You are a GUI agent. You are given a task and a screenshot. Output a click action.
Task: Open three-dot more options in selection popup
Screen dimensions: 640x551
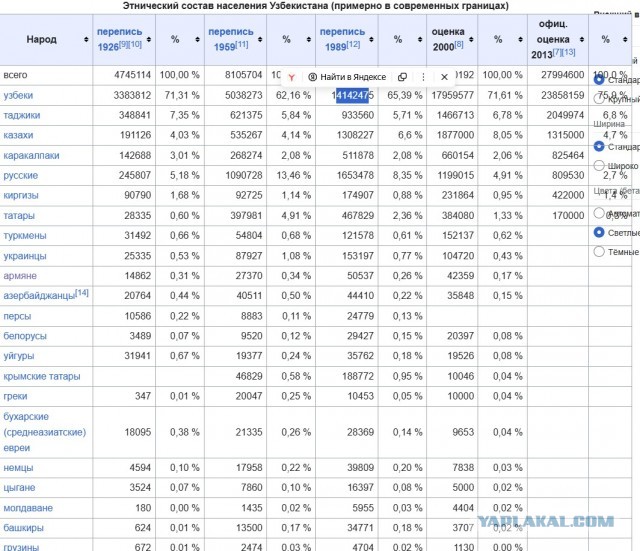click(423, 77)
